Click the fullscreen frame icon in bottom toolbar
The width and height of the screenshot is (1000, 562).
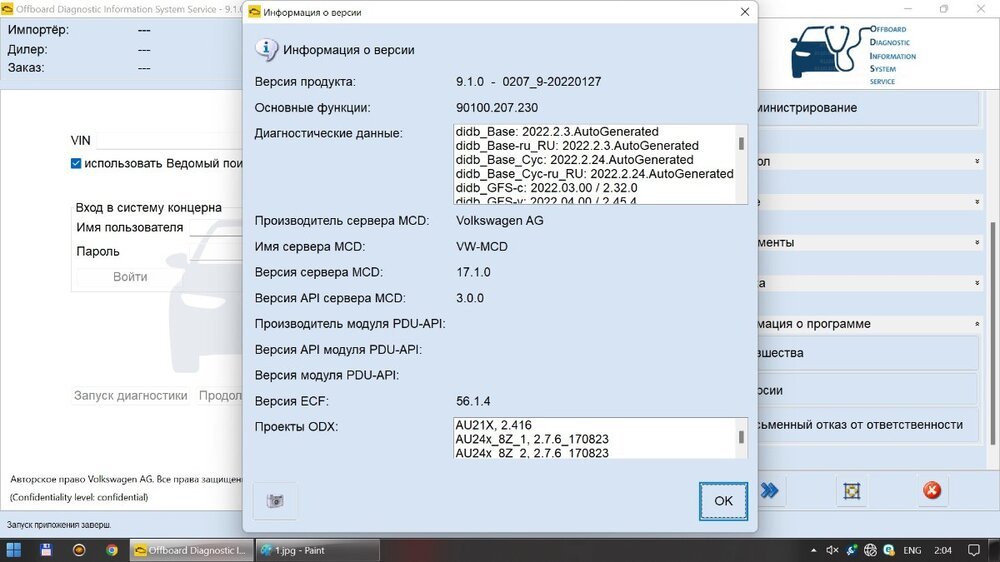851,490
